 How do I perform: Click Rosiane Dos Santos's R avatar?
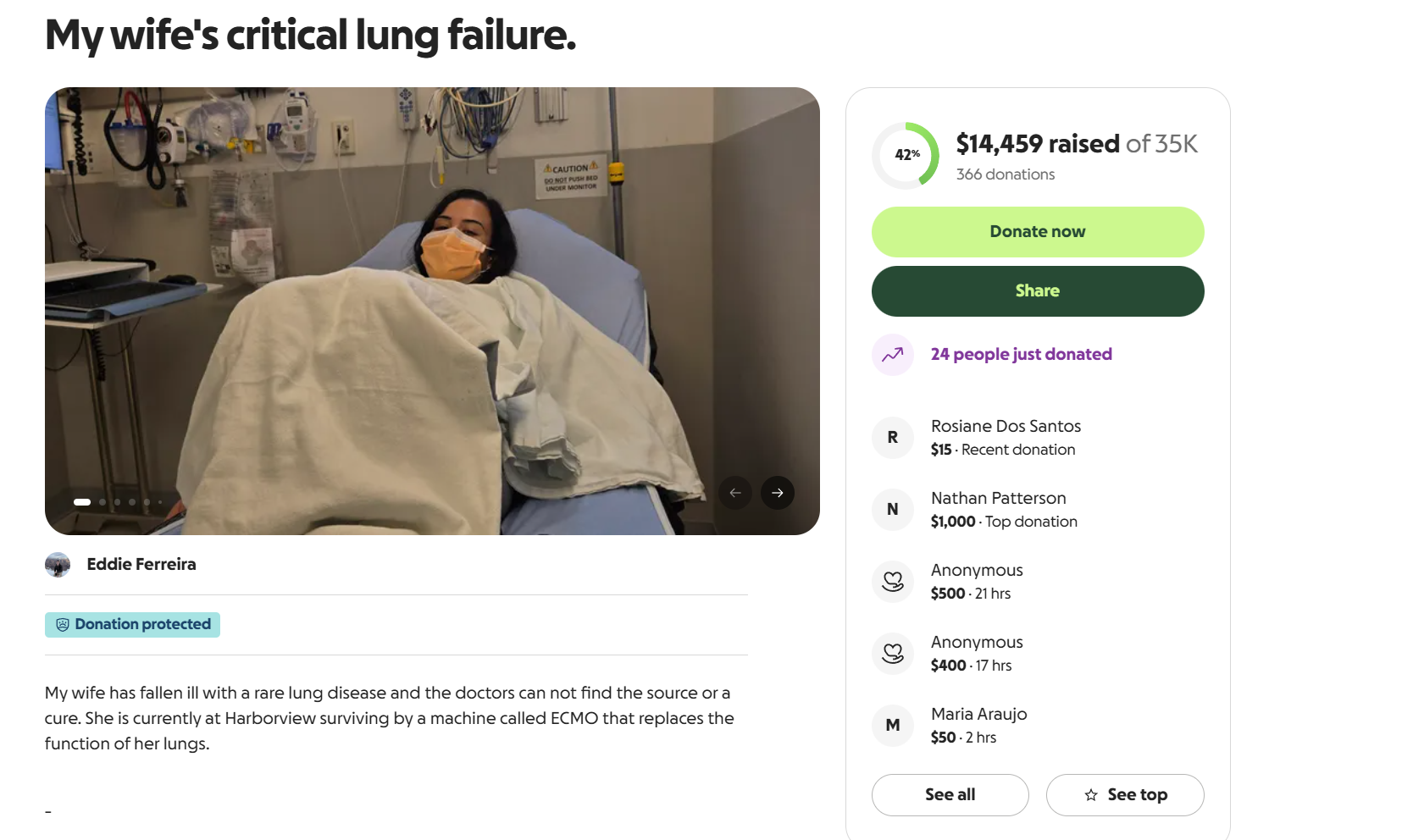(893, 438)
